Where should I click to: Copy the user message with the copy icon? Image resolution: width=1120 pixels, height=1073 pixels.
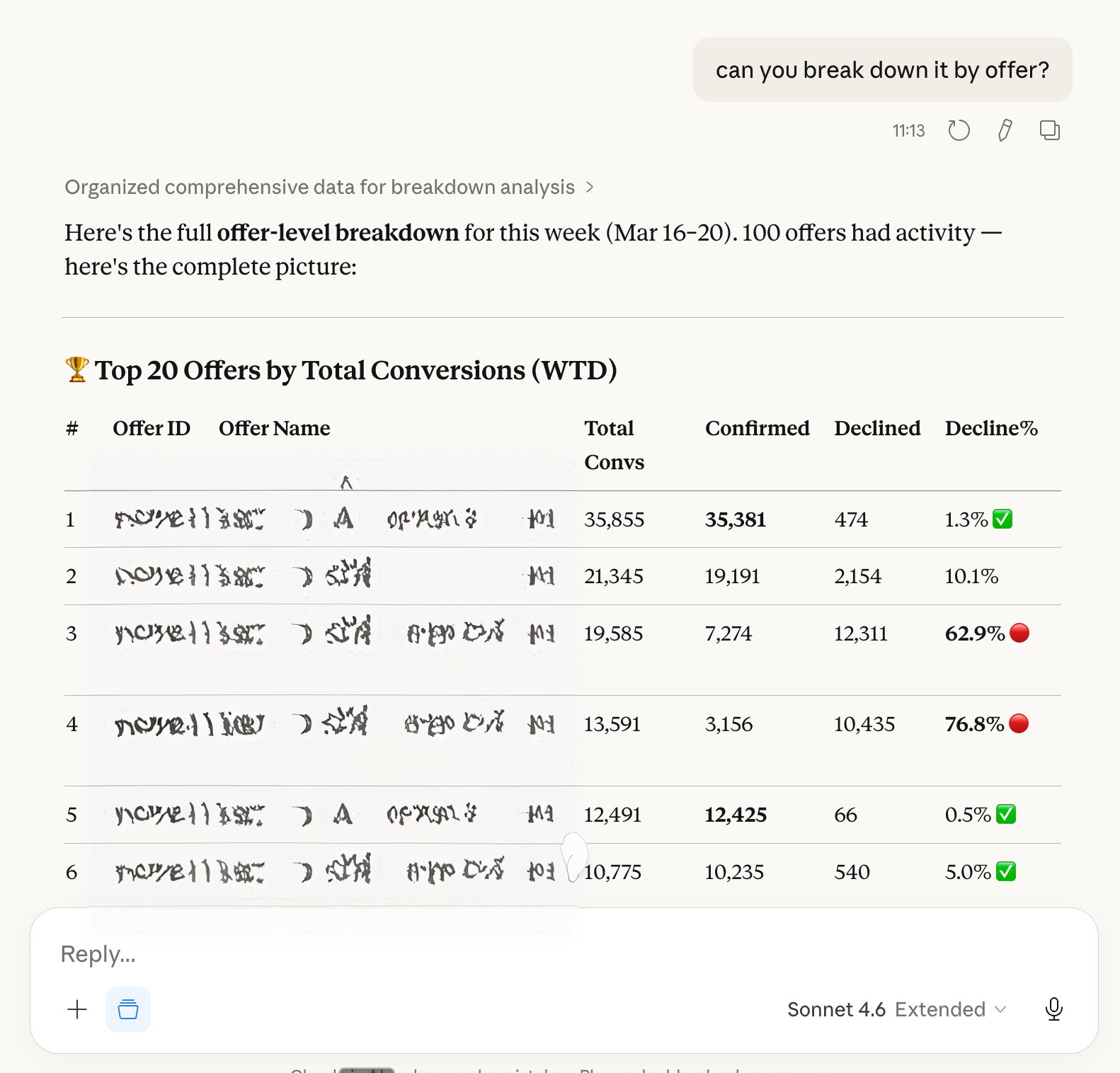pyautogui.click(x=1049, y=130)
